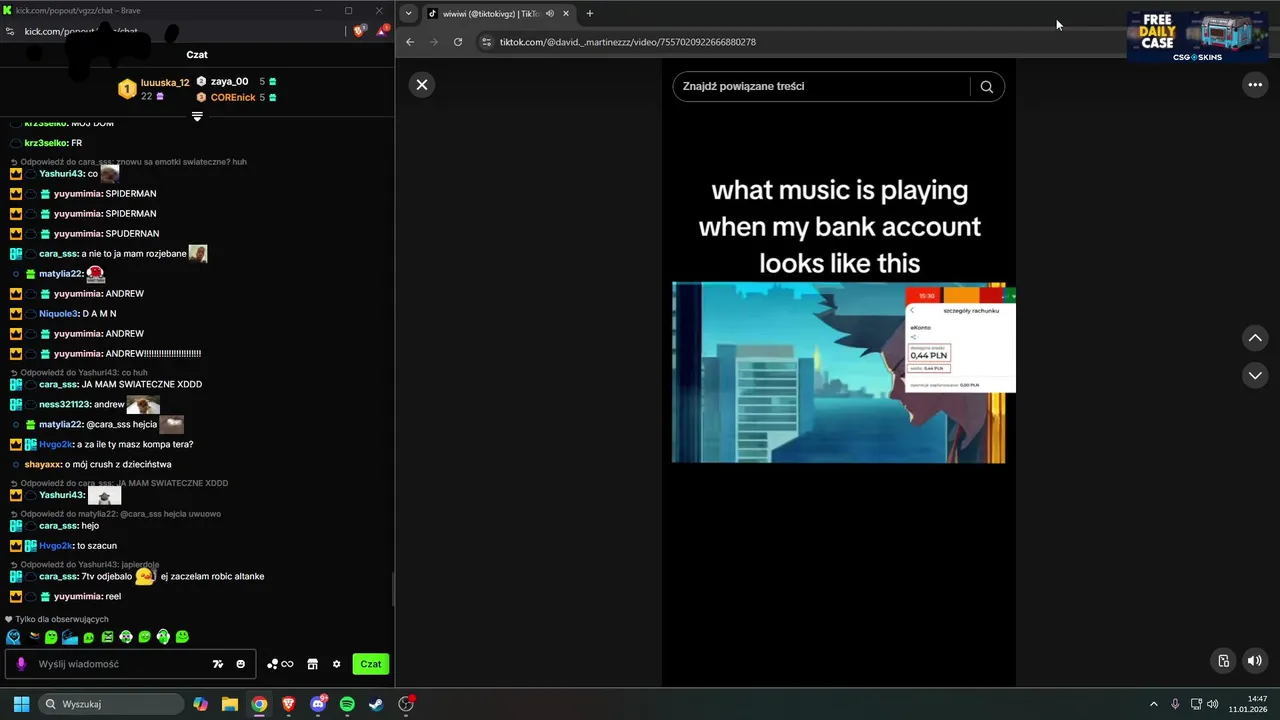Open system tray volume speaker control

[1213, 704]
